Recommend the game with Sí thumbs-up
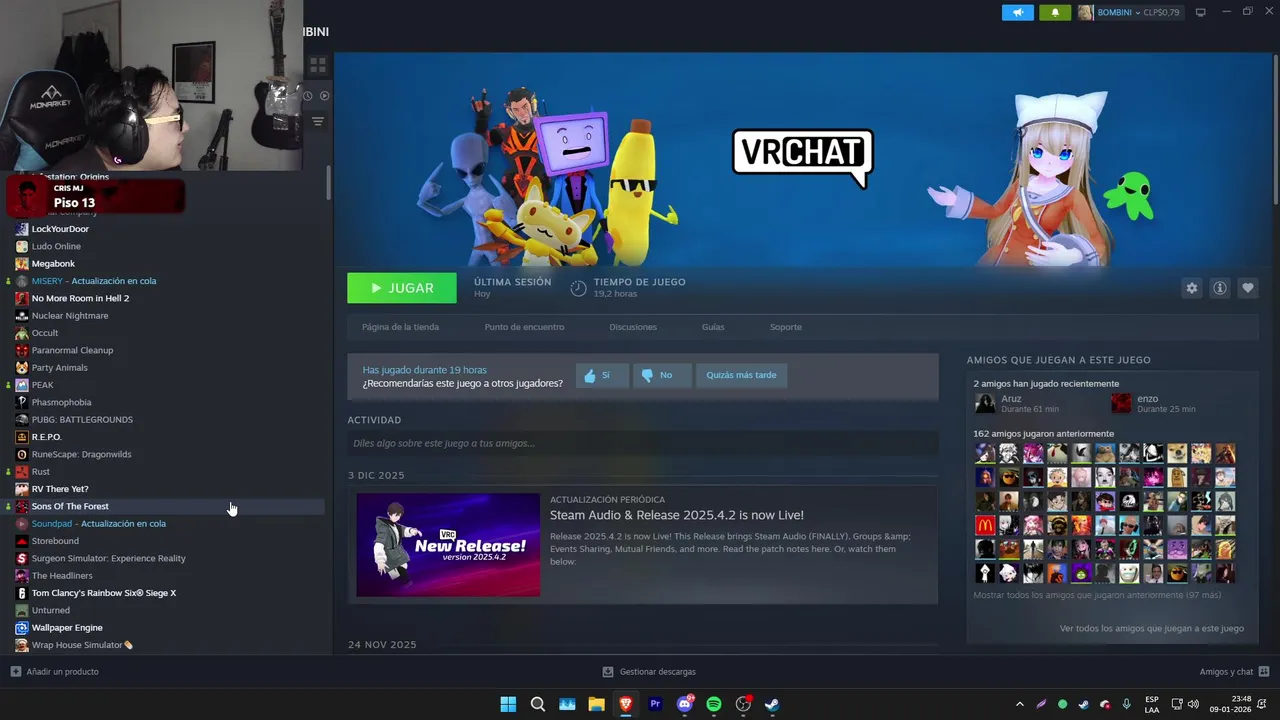The height and width of the screenshot is (720, 1280). 602,375
